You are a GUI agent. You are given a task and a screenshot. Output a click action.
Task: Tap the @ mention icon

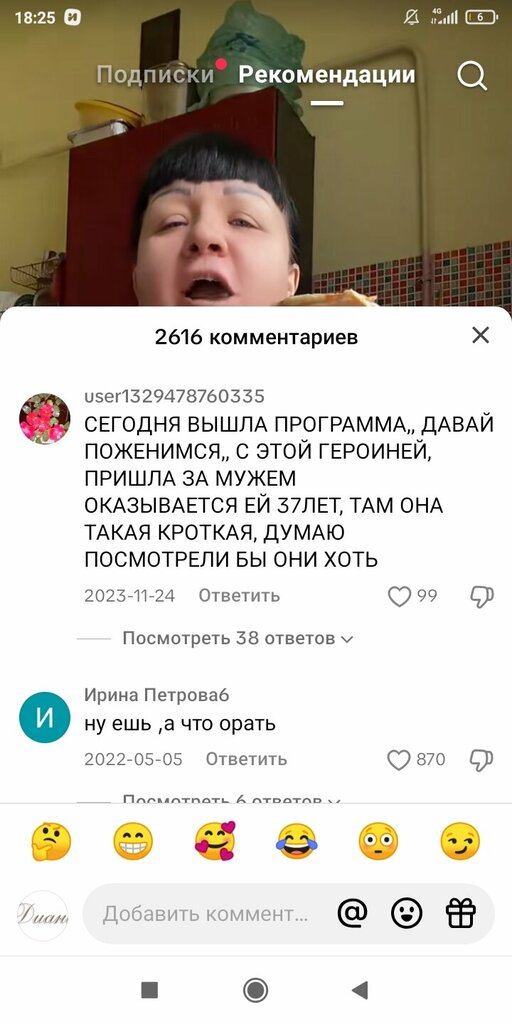click(x=353, y=913)
